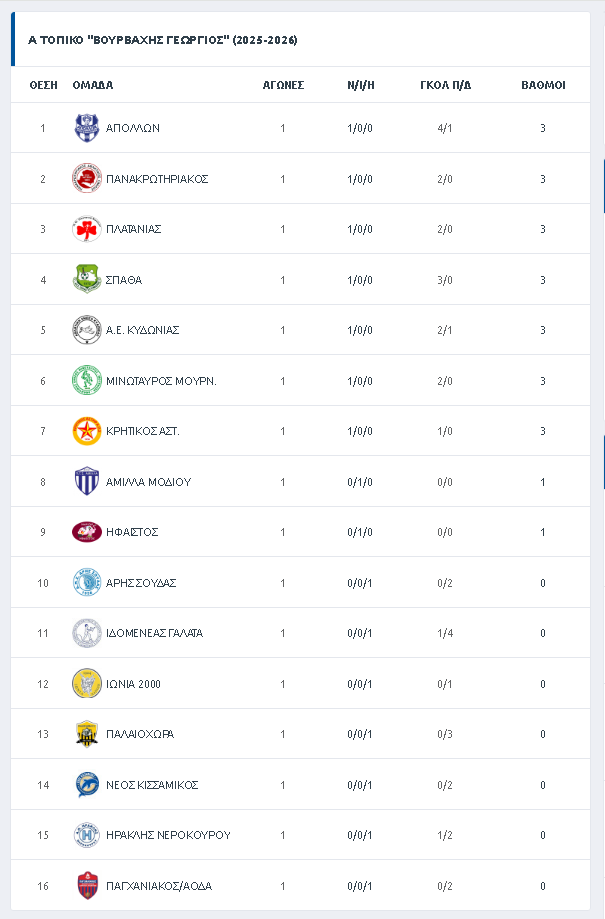Open the ΠΑΓΧΑΝΙΑΚΟΣ/ΑΟΔΑ team link
This screenshot has height=919, width=605.
click(x=158, y=886)
